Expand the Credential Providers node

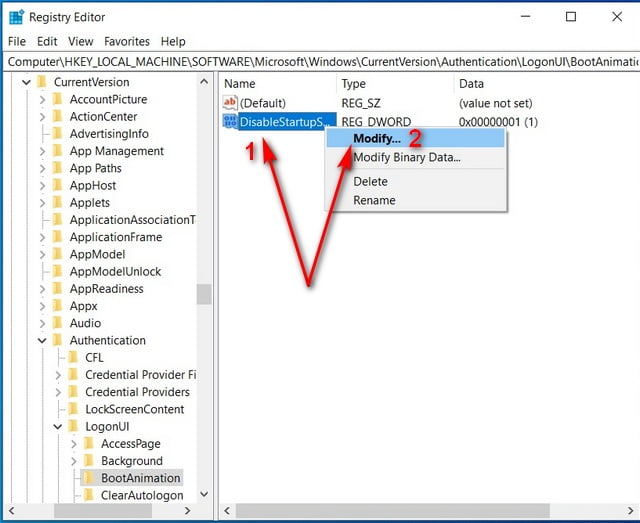coord(58,392)
